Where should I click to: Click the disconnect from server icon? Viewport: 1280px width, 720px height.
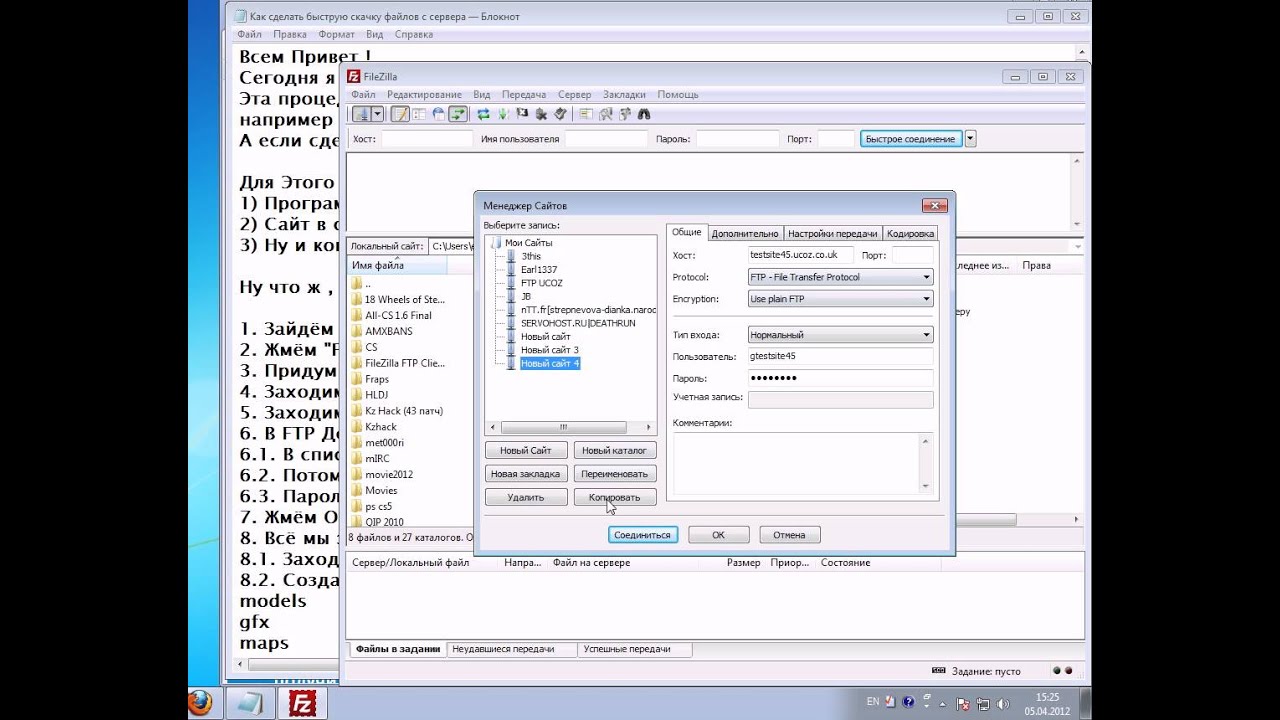tap(541, 114)
